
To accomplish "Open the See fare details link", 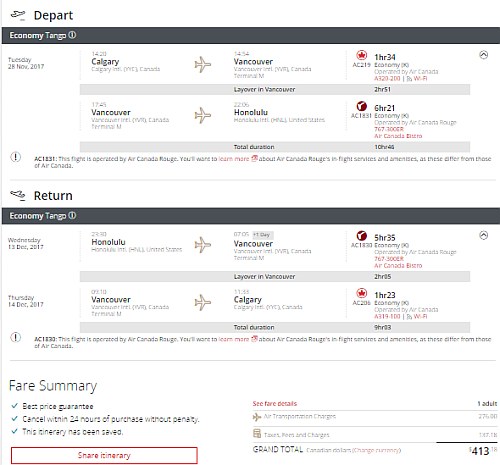I will 275,404.
